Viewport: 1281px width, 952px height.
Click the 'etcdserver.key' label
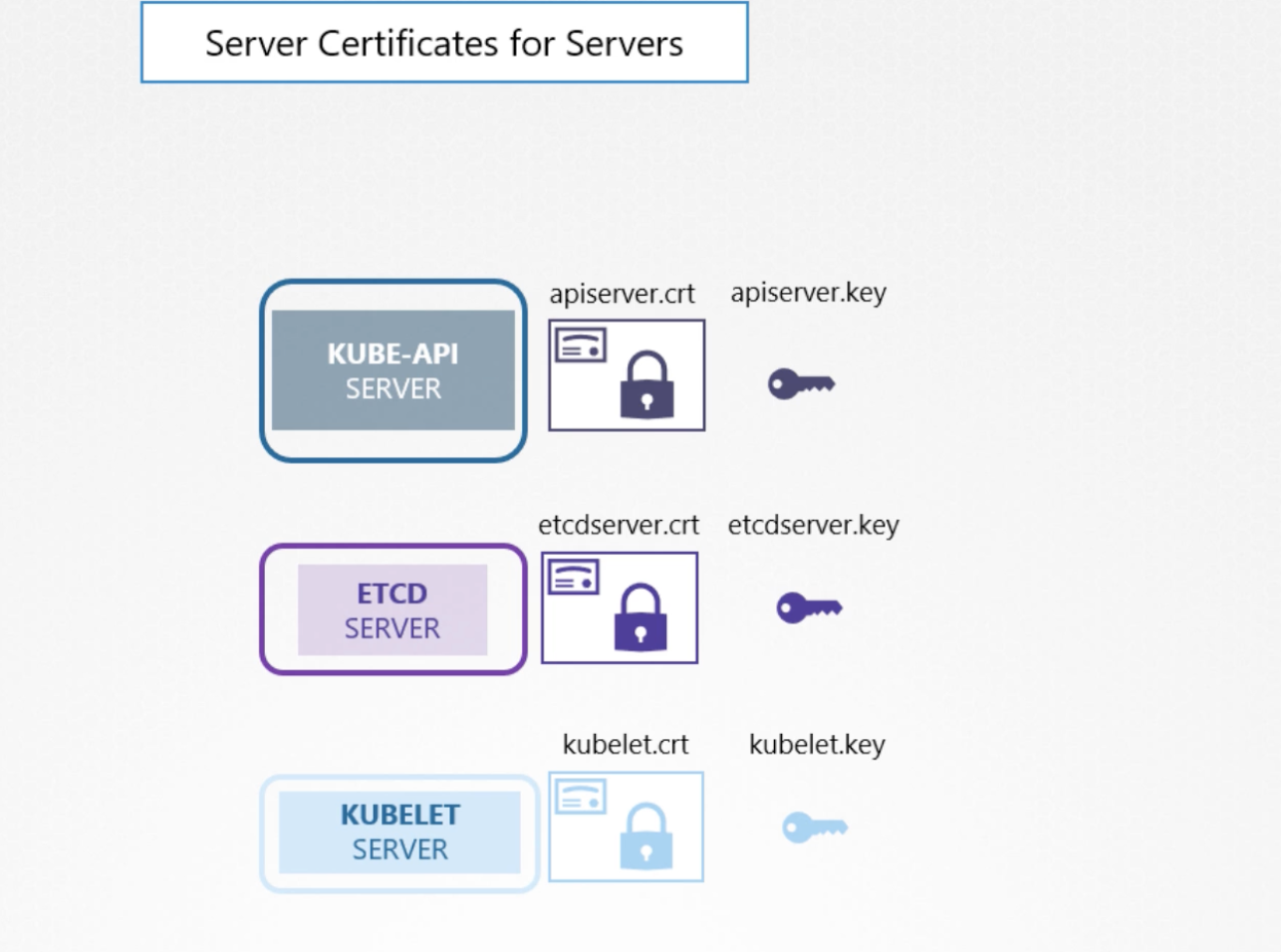pos(813,525)
